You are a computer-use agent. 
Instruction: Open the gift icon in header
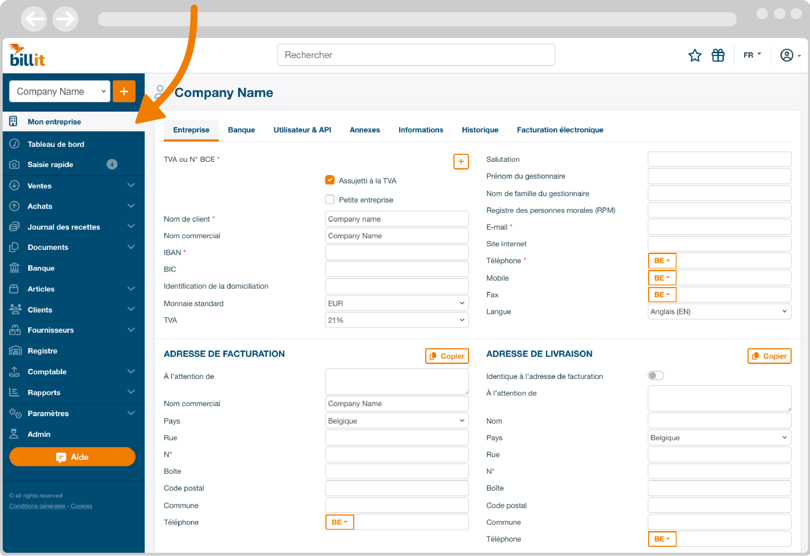(x=718, y=55)
